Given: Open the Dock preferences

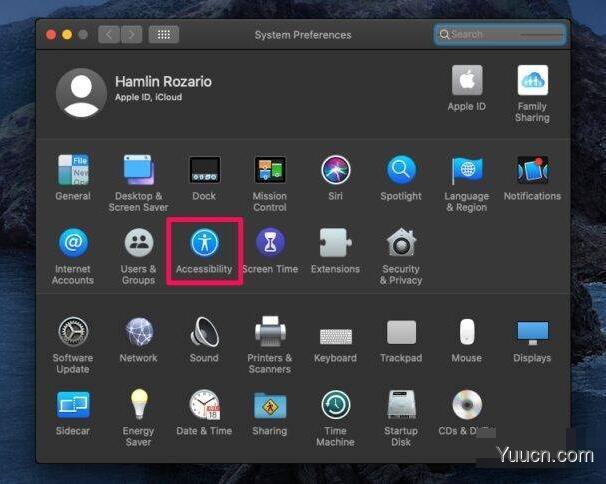Looking at the screenshot, I should pos(204,171).
